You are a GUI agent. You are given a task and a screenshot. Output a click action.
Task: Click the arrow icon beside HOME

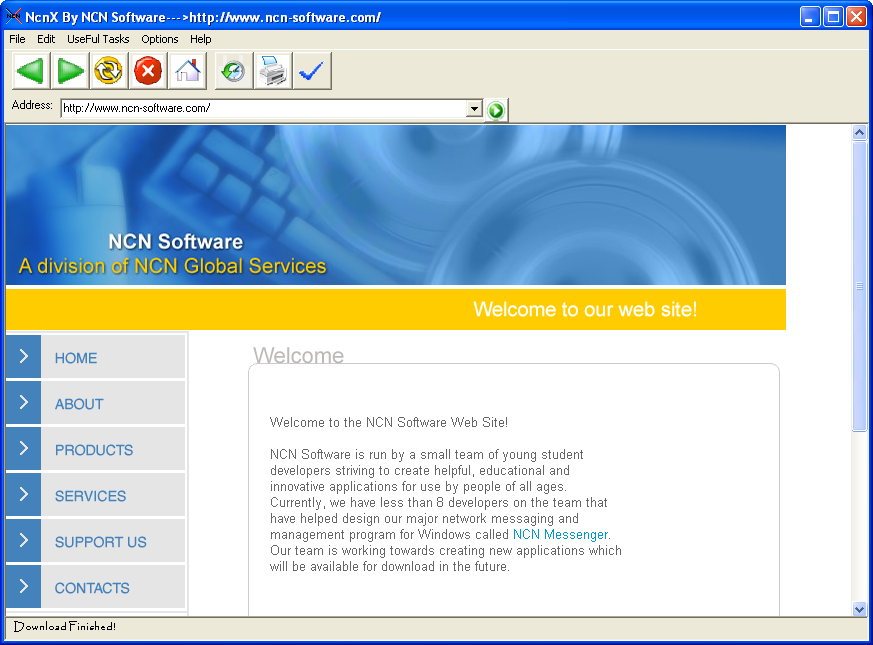[x=23, y=356]
